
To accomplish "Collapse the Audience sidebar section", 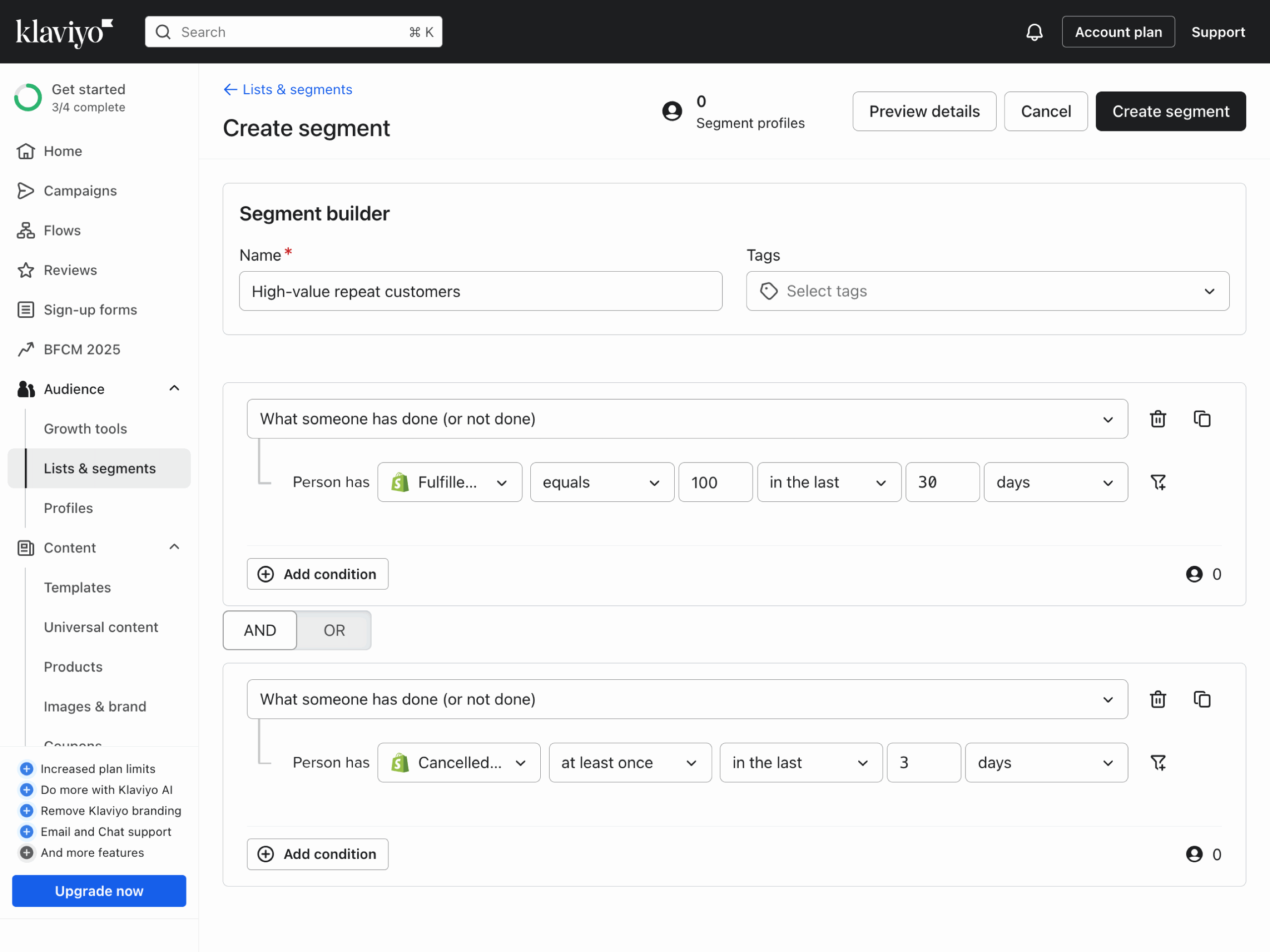I will pyautogui.click(x=174, y=389).
